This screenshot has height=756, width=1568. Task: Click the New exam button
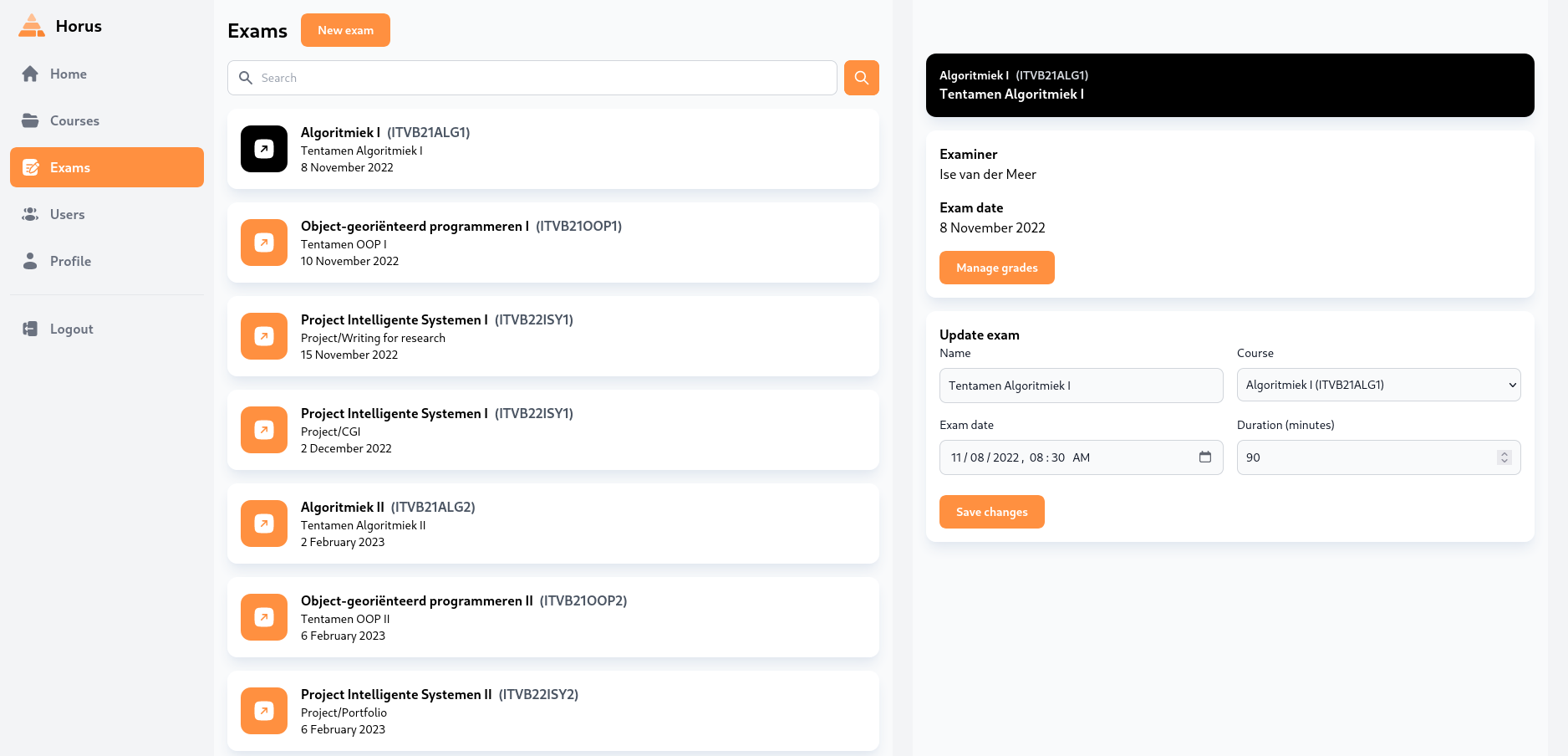point(345,30)
